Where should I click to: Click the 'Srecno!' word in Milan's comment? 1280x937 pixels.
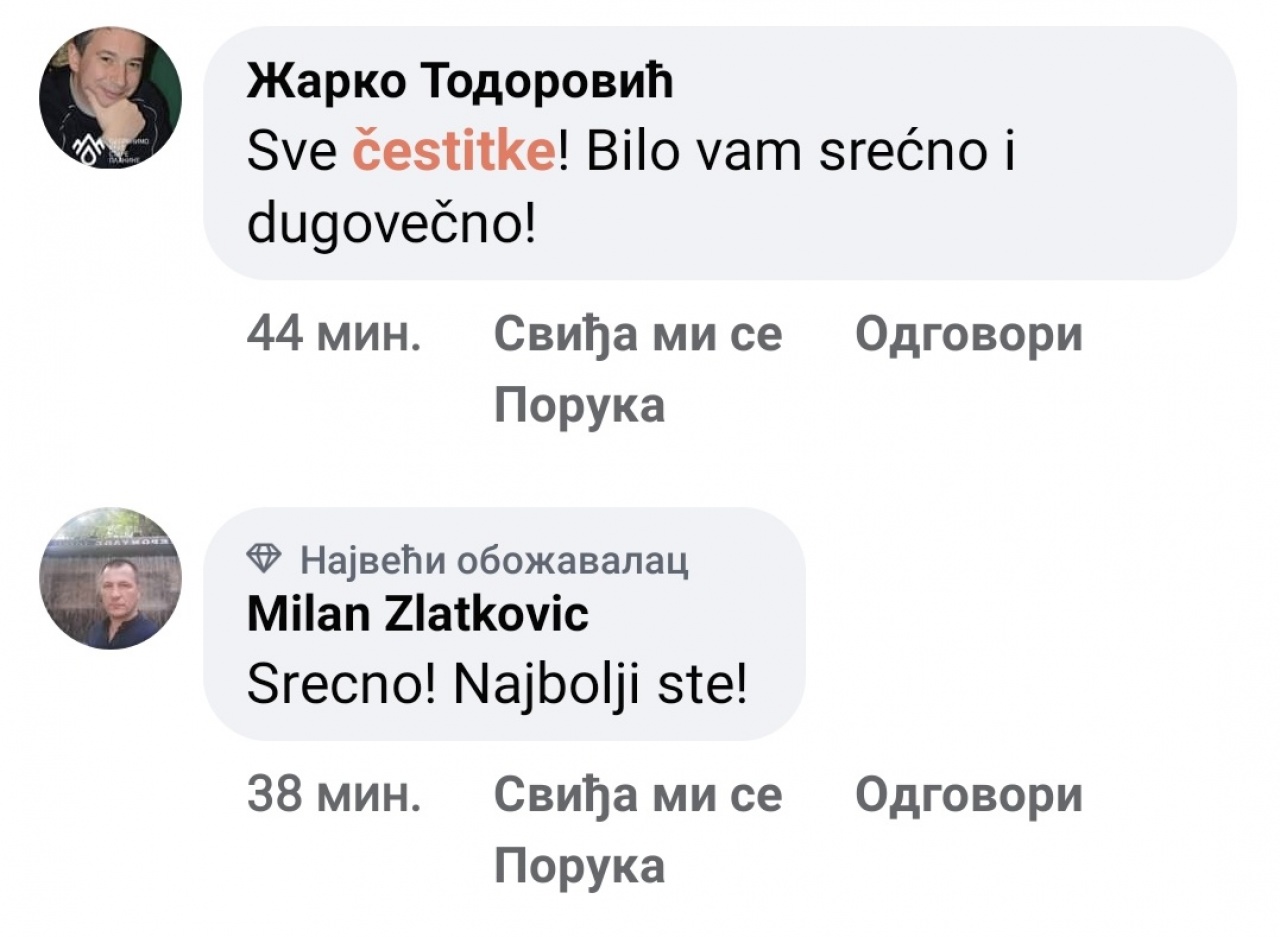tap(340, 686)
